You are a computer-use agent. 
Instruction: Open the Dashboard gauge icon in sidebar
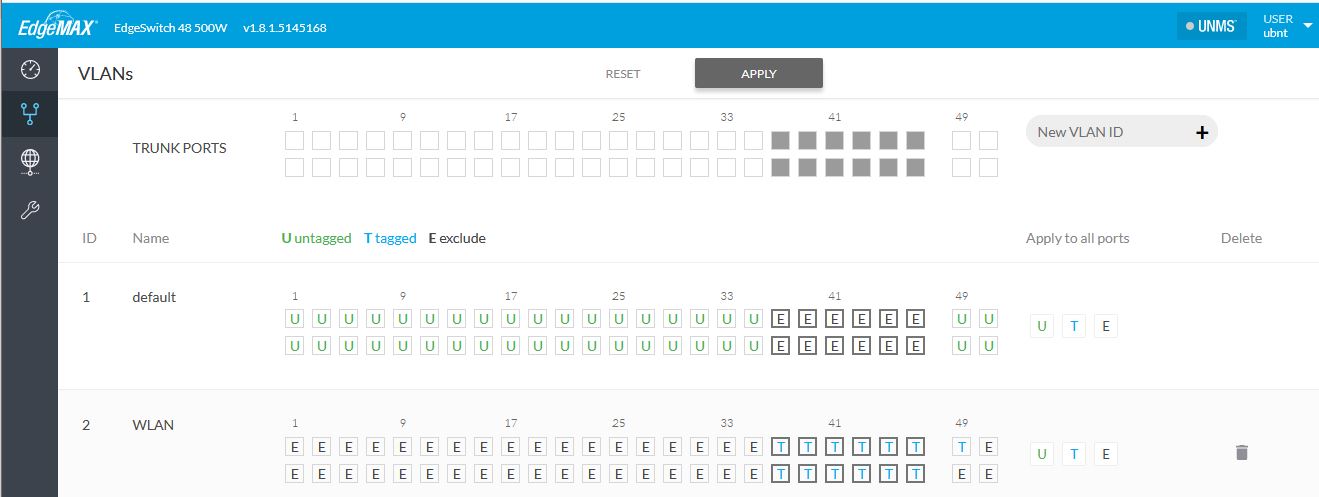tap(29, 69)
